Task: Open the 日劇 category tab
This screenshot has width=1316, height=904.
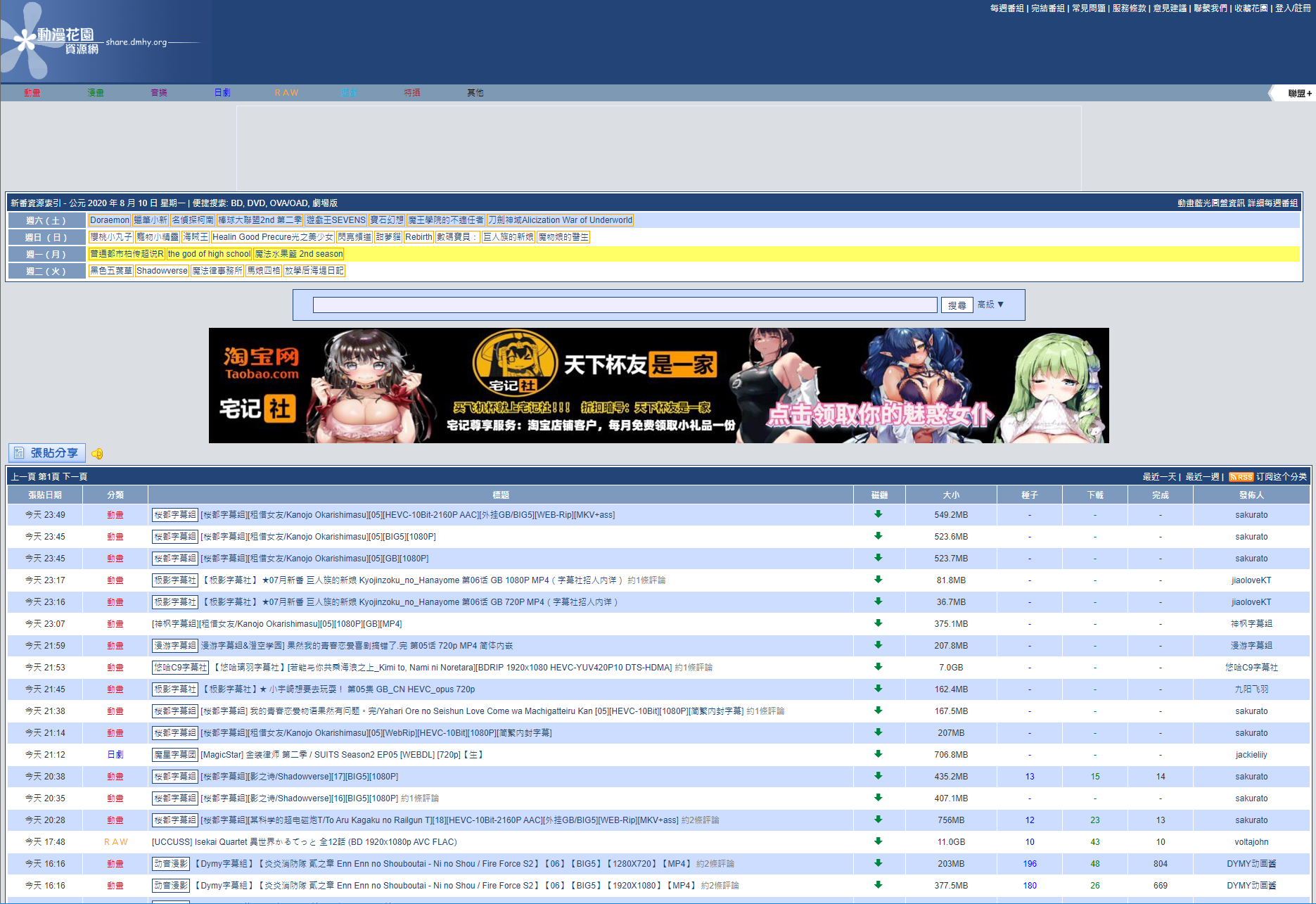Action: pyautogui.click(x=222, y=93)
